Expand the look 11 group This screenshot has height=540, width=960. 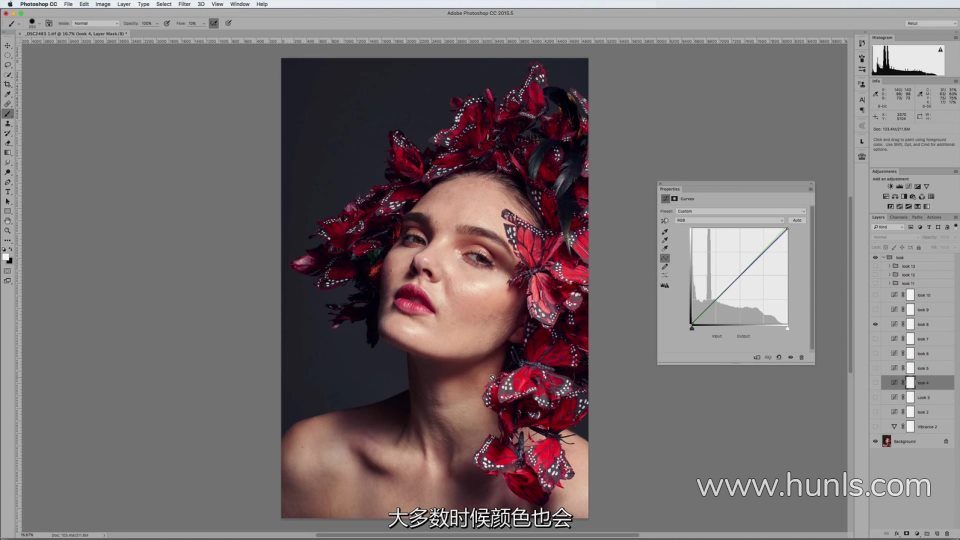pyautogui.click(x=890, y=283)
